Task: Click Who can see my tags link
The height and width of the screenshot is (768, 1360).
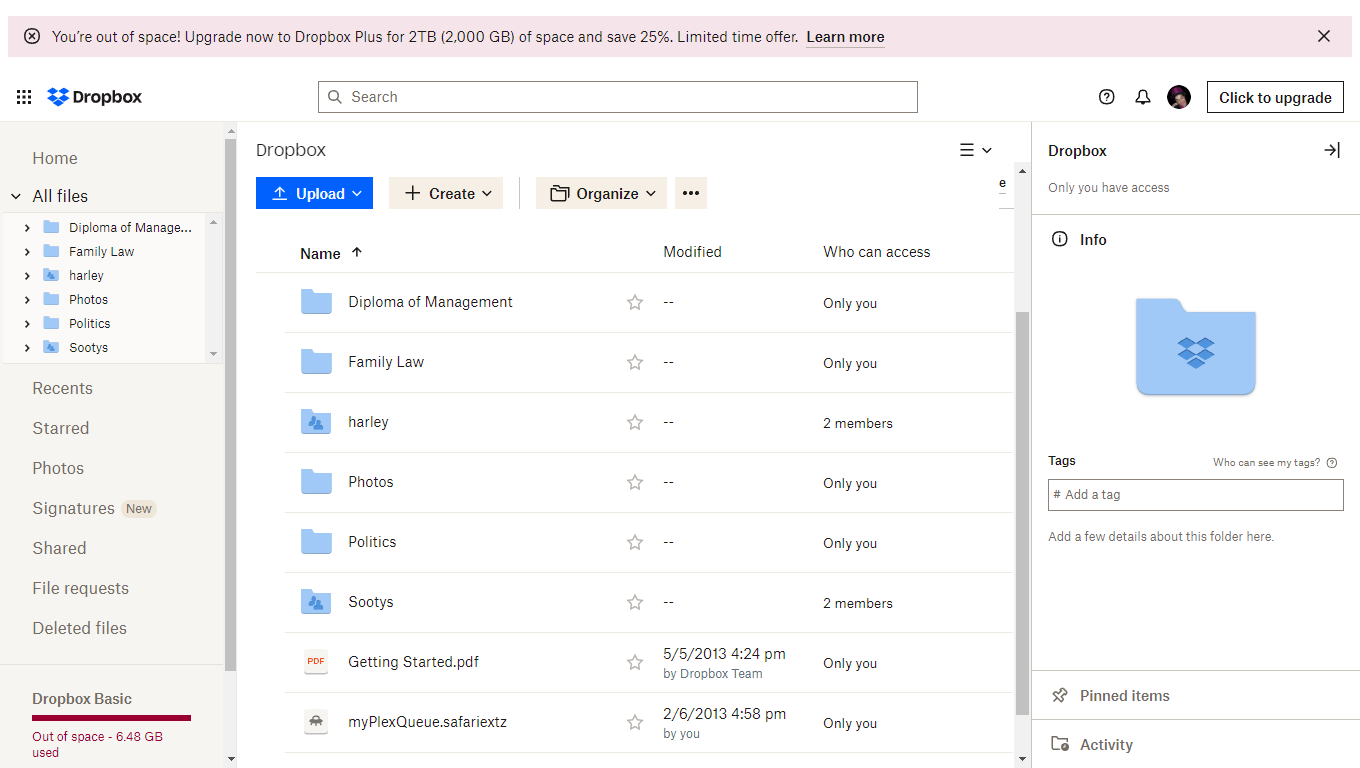Action: pos(1266,463)
